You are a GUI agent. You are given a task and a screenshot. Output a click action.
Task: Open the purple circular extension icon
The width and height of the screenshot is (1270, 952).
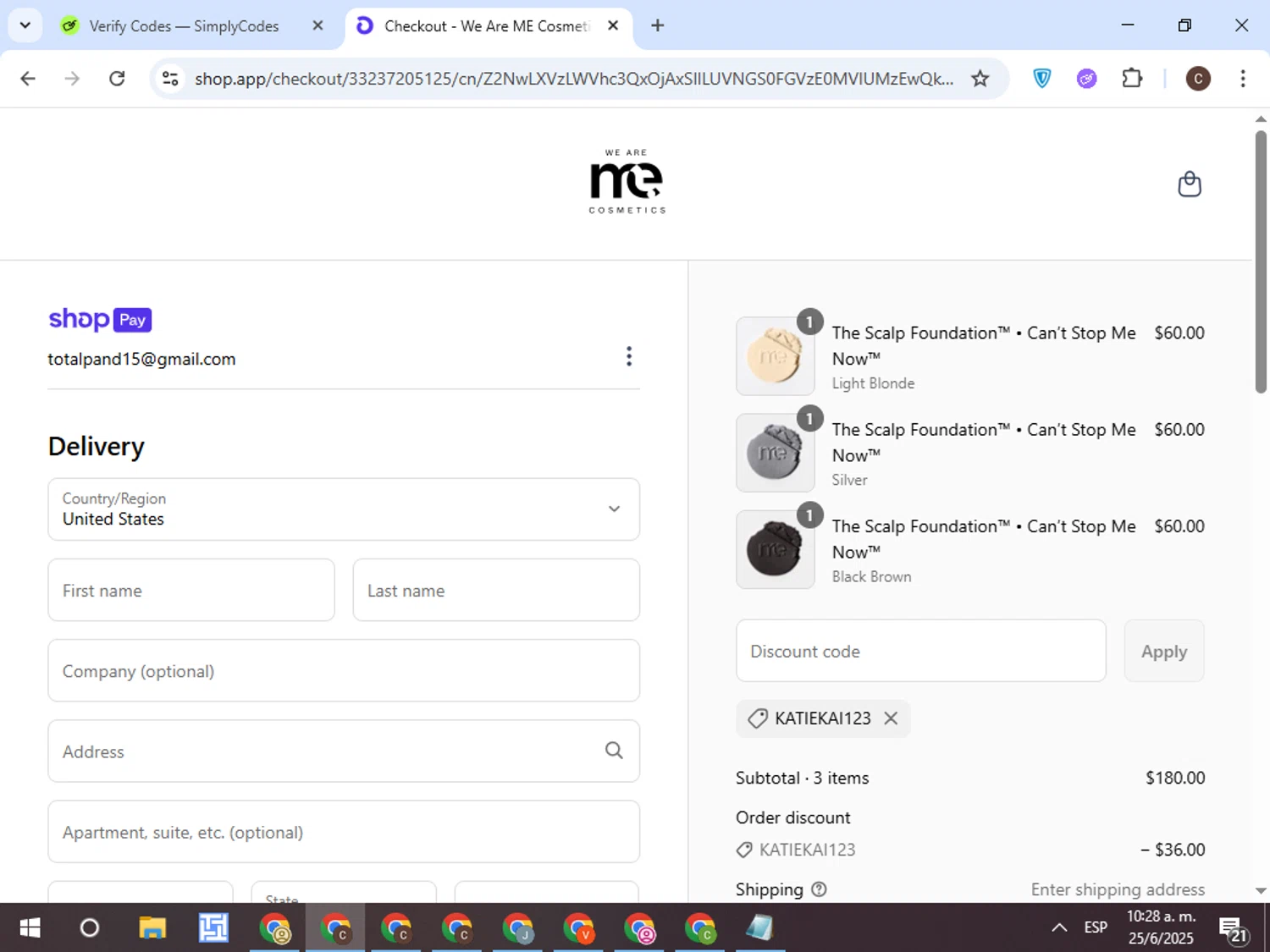[x=1086, y=79]
